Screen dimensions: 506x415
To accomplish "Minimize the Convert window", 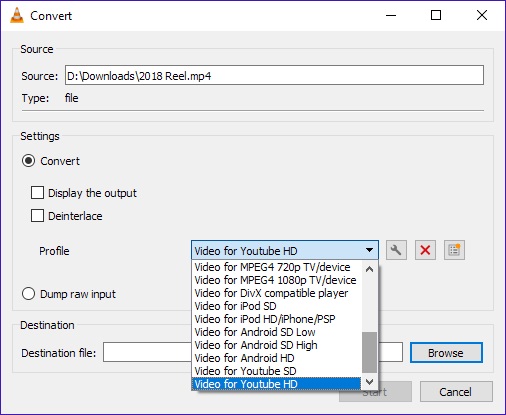I will [391, 15].
